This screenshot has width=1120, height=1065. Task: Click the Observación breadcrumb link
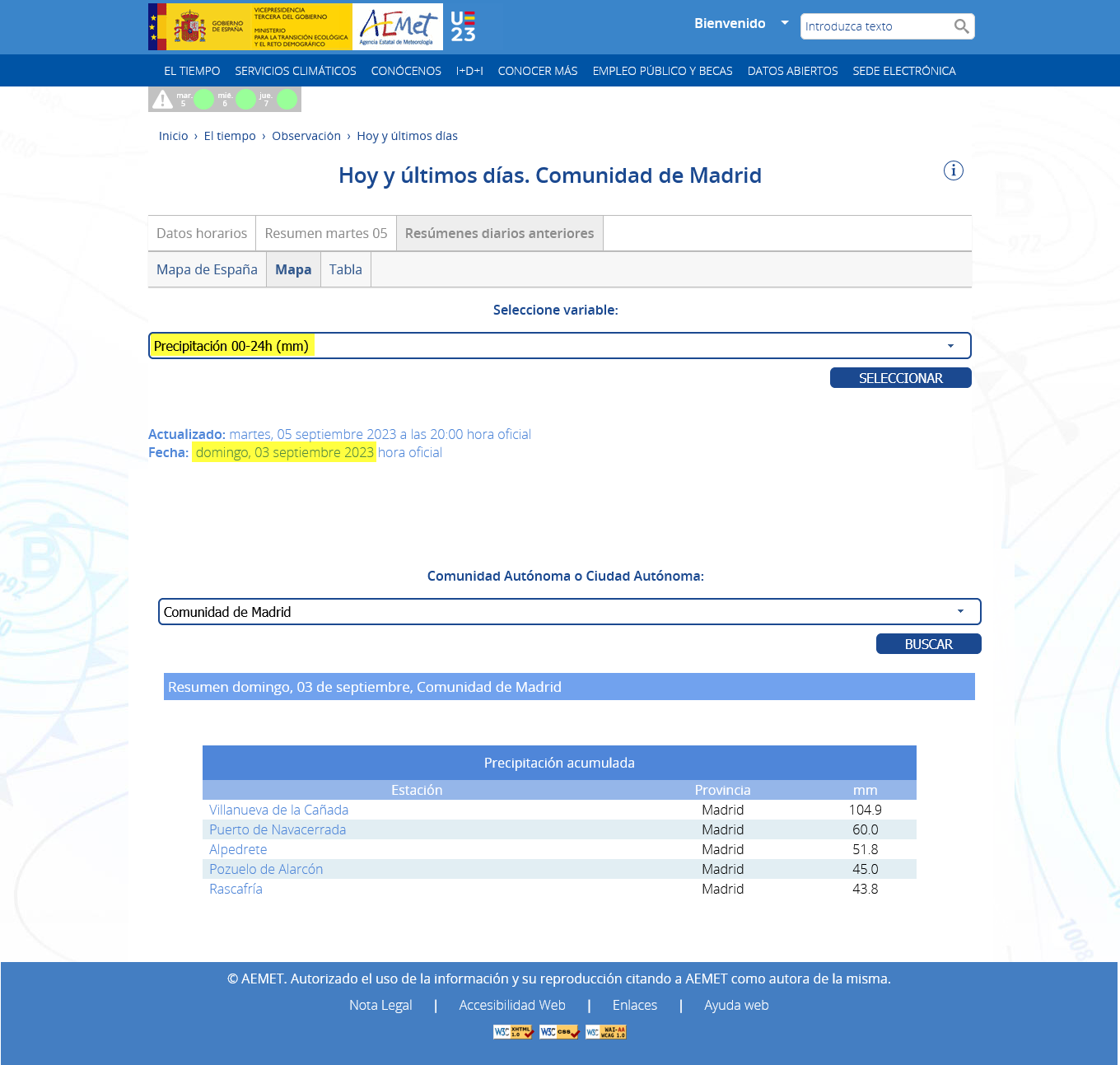coord(306,136)
